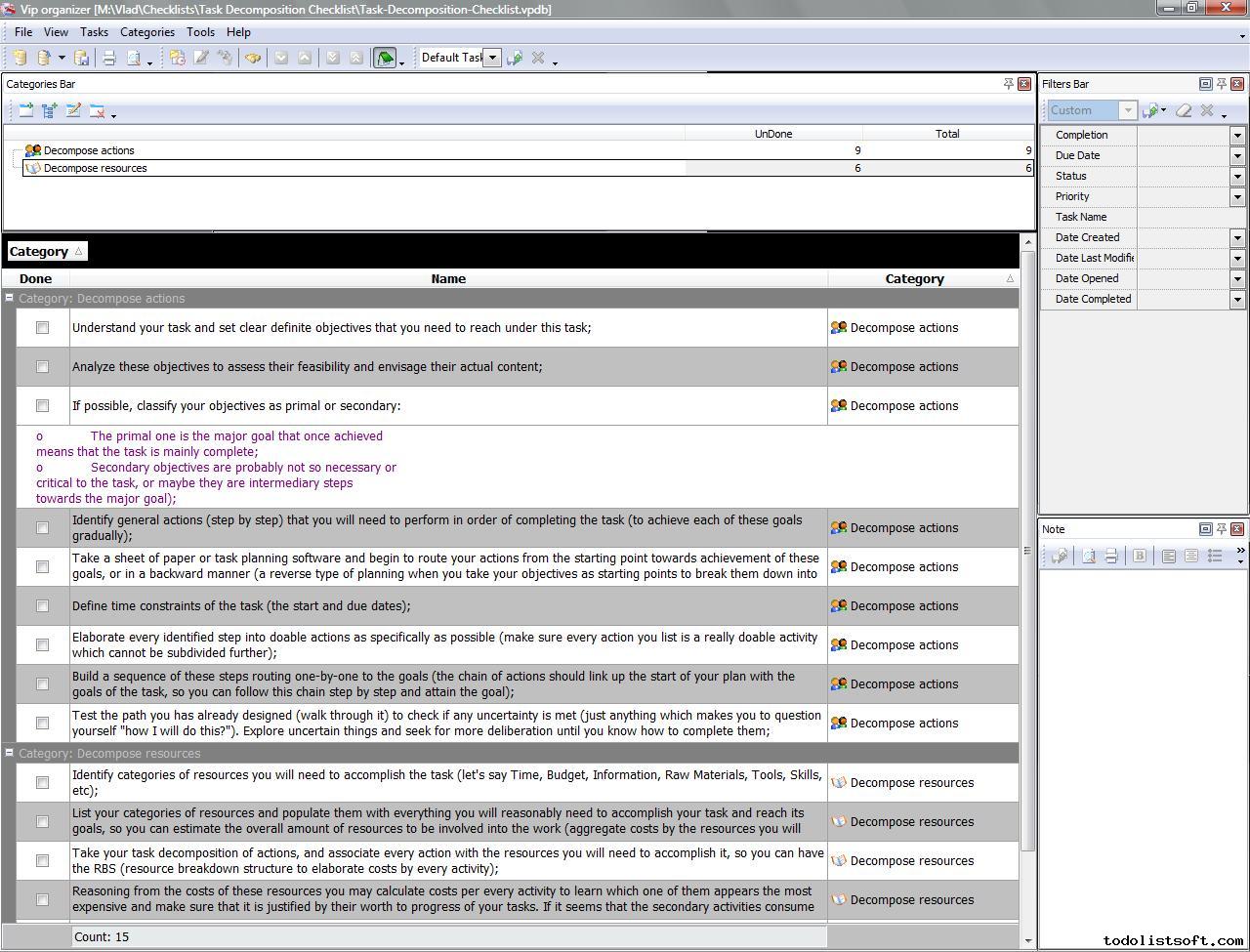
Task: Open the Categories menu
Action: point(146,32)
